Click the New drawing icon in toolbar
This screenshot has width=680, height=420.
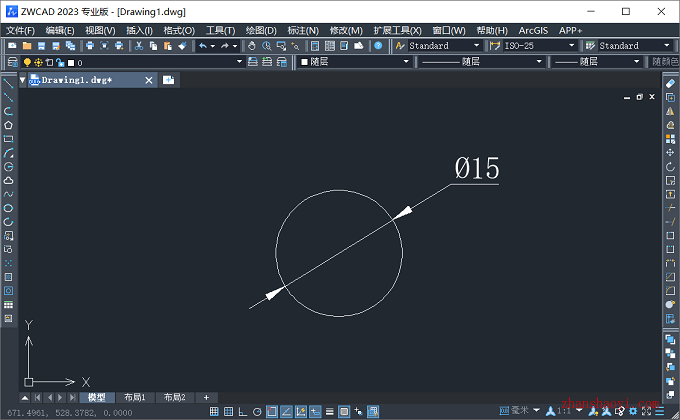pyautogui.click(x=12, y=46)
